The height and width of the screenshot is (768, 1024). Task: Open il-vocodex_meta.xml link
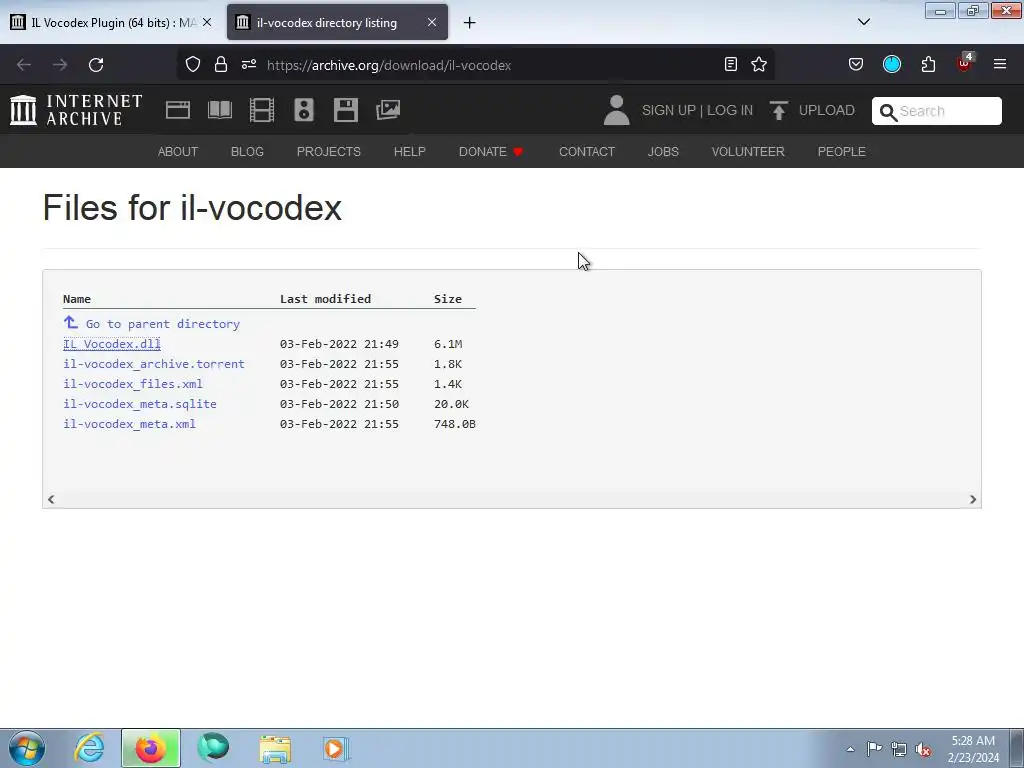coord(129,424)
